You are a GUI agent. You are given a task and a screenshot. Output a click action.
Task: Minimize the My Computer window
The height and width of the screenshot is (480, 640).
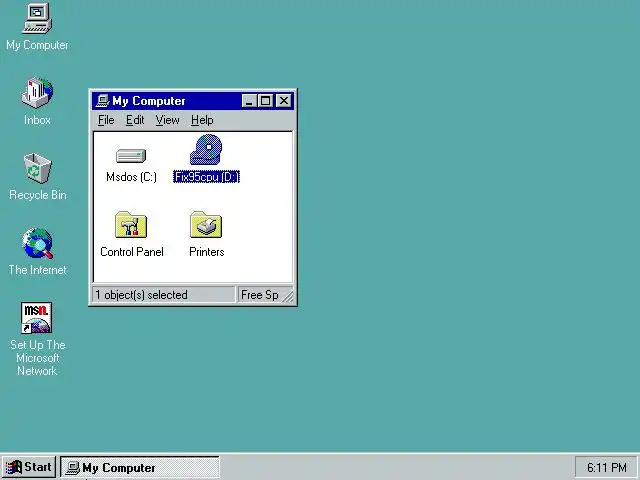point(249,101)
